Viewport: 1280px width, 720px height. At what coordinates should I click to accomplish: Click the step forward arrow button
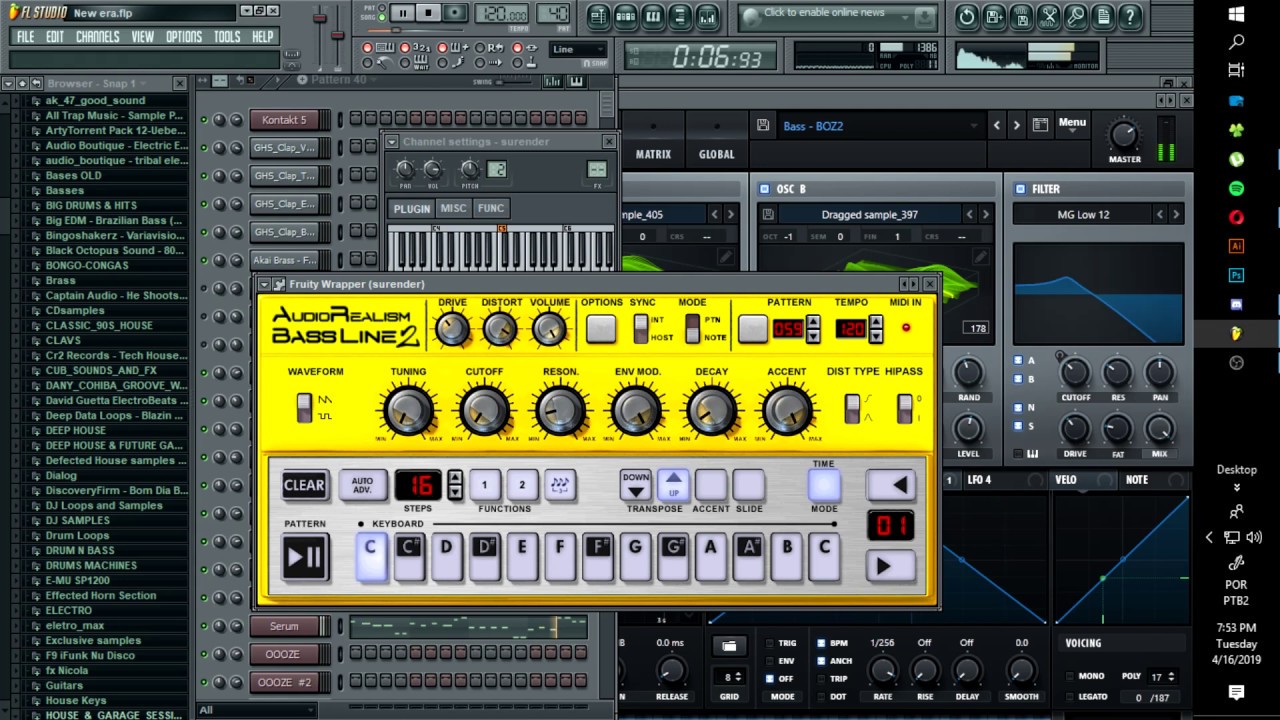click(x=889, y=566)
